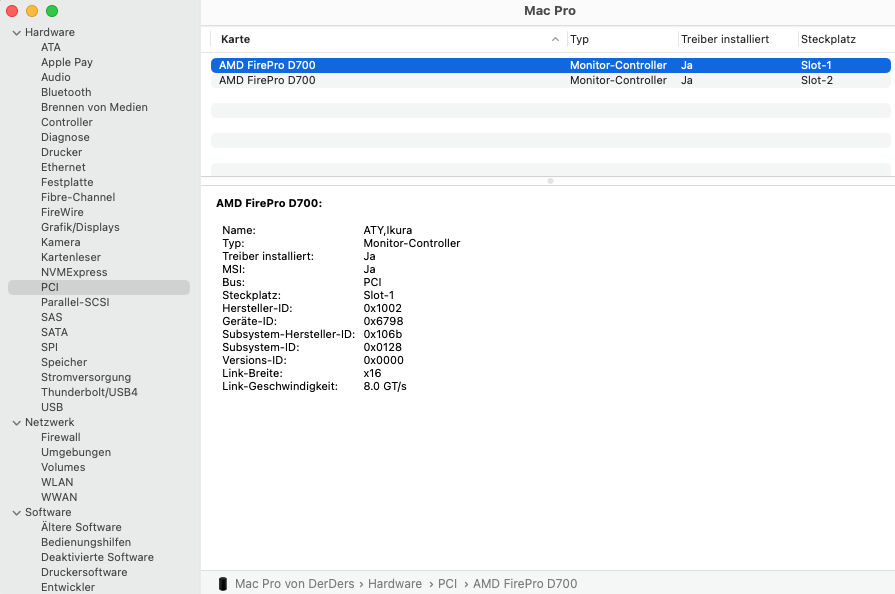Collapse the Software section chevron

point(17,513)
